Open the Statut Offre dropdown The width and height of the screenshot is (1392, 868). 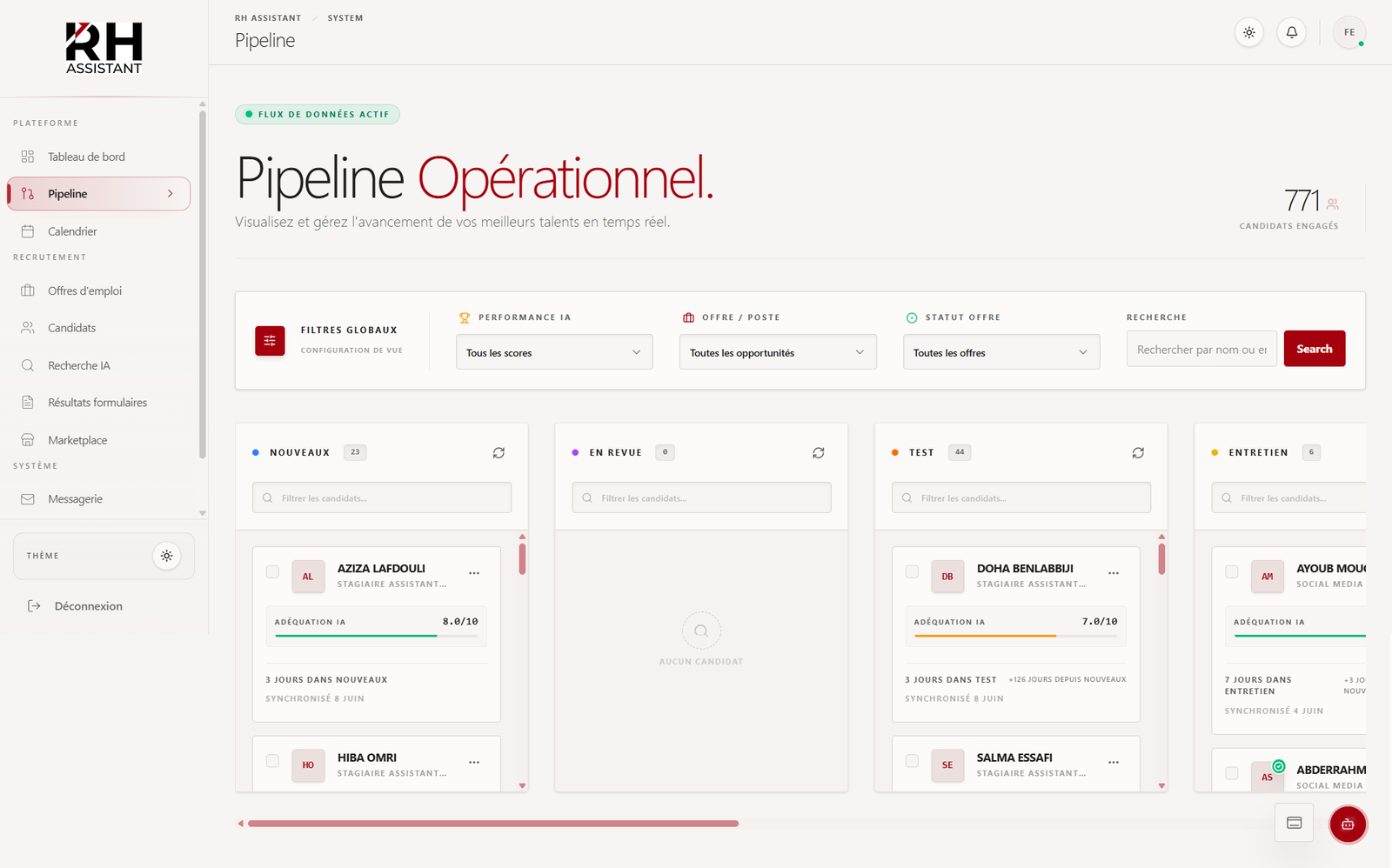(1001, 352)
